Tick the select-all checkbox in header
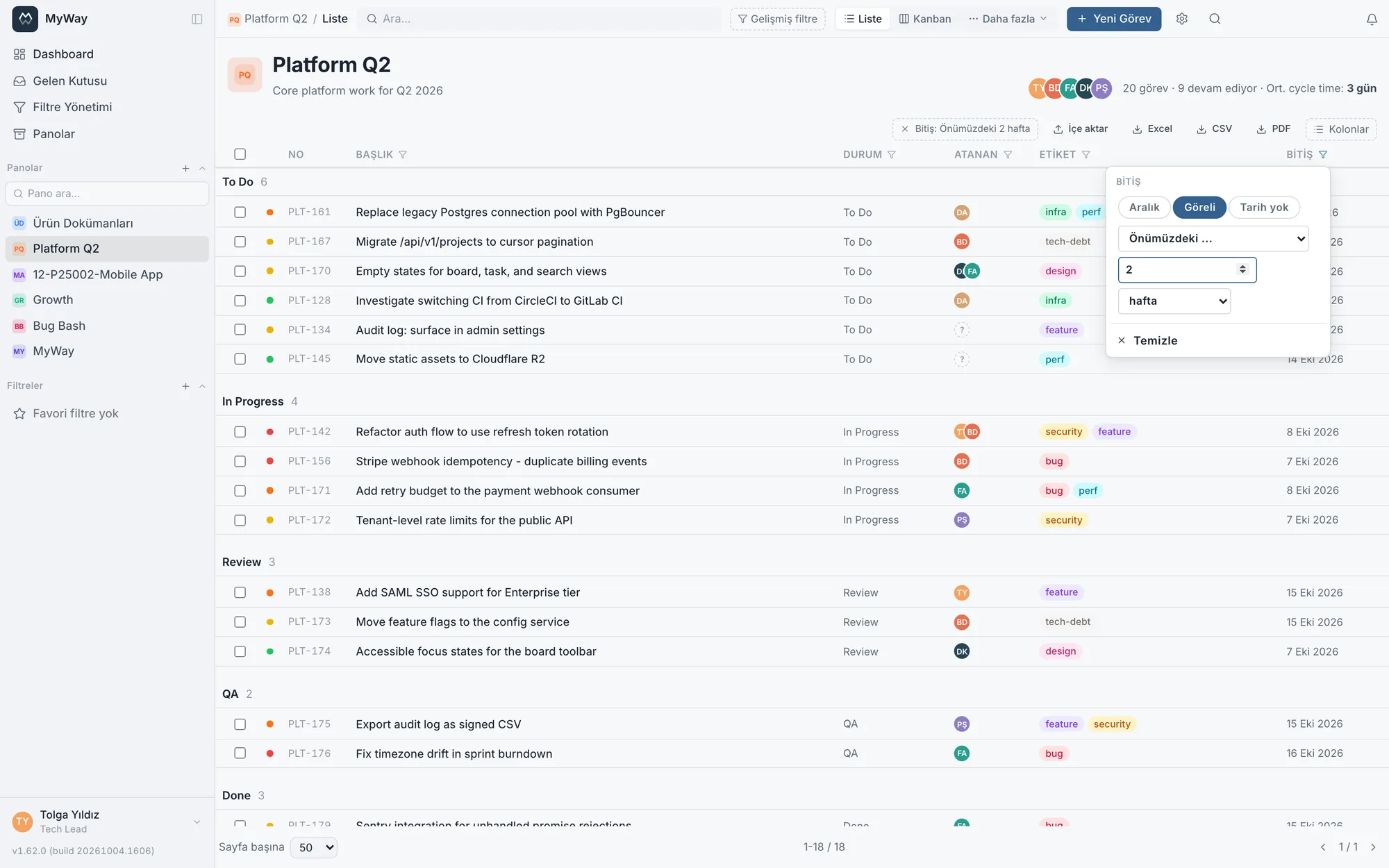Screen dimensions: 1389x868 tap(240, 154)
